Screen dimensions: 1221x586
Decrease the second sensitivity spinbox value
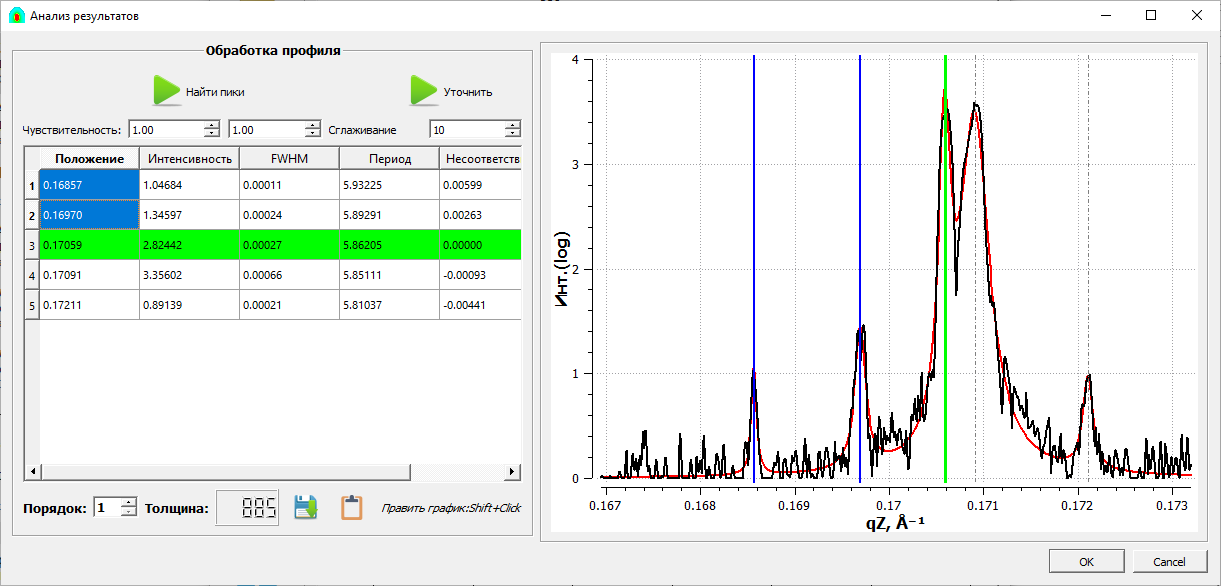tap(311, 134)
